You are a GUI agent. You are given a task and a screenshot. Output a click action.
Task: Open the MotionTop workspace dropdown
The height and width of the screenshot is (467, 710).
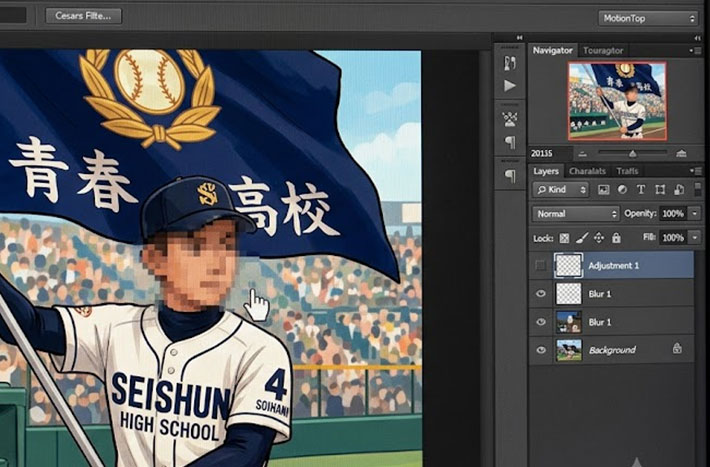[648, 19]
